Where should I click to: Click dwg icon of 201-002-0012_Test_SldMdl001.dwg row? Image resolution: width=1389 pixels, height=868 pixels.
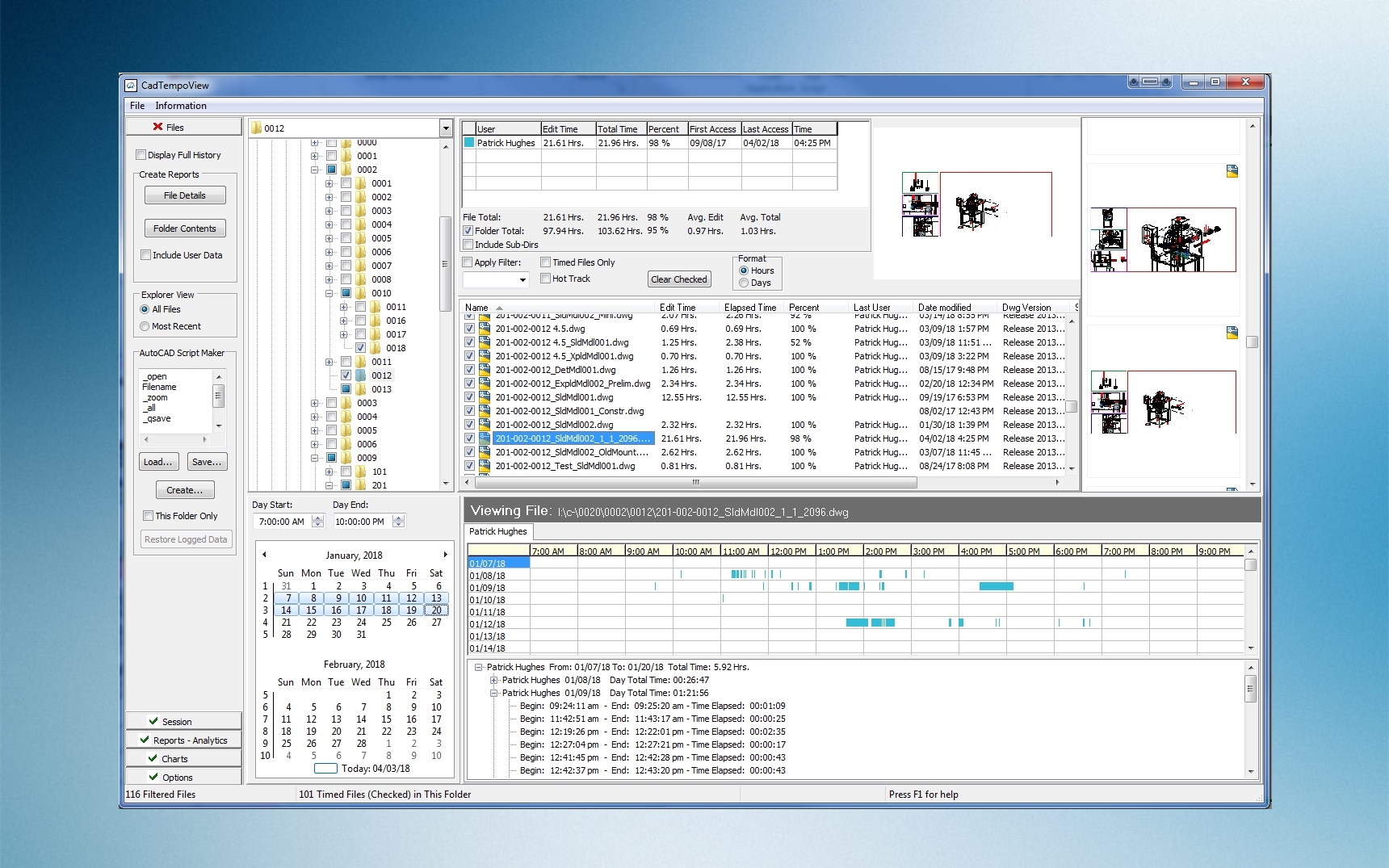tap(485, 466)
